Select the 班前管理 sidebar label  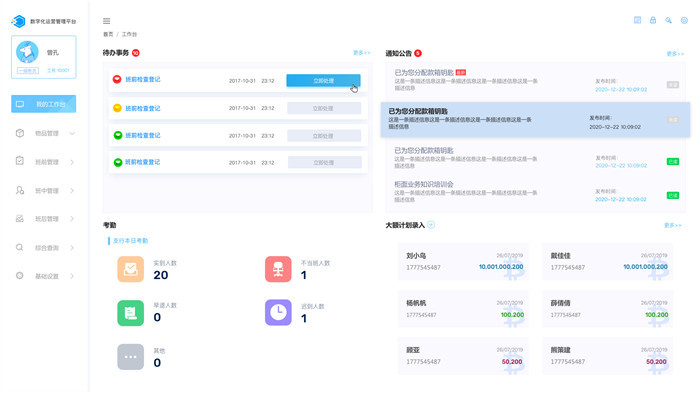point(47,162)
